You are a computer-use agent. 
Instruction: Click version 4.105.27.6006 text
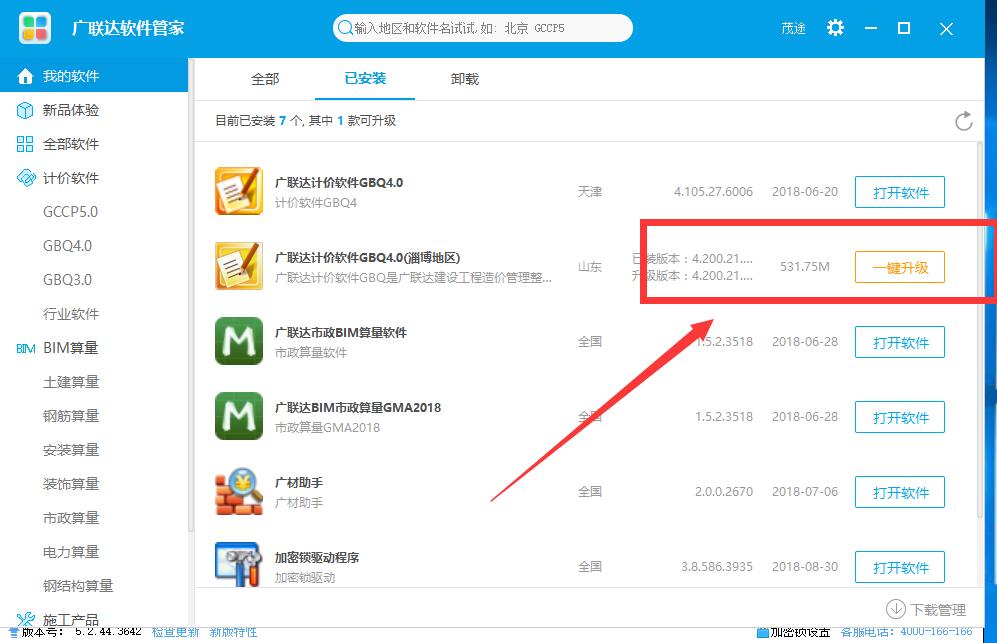coord(713,191)
